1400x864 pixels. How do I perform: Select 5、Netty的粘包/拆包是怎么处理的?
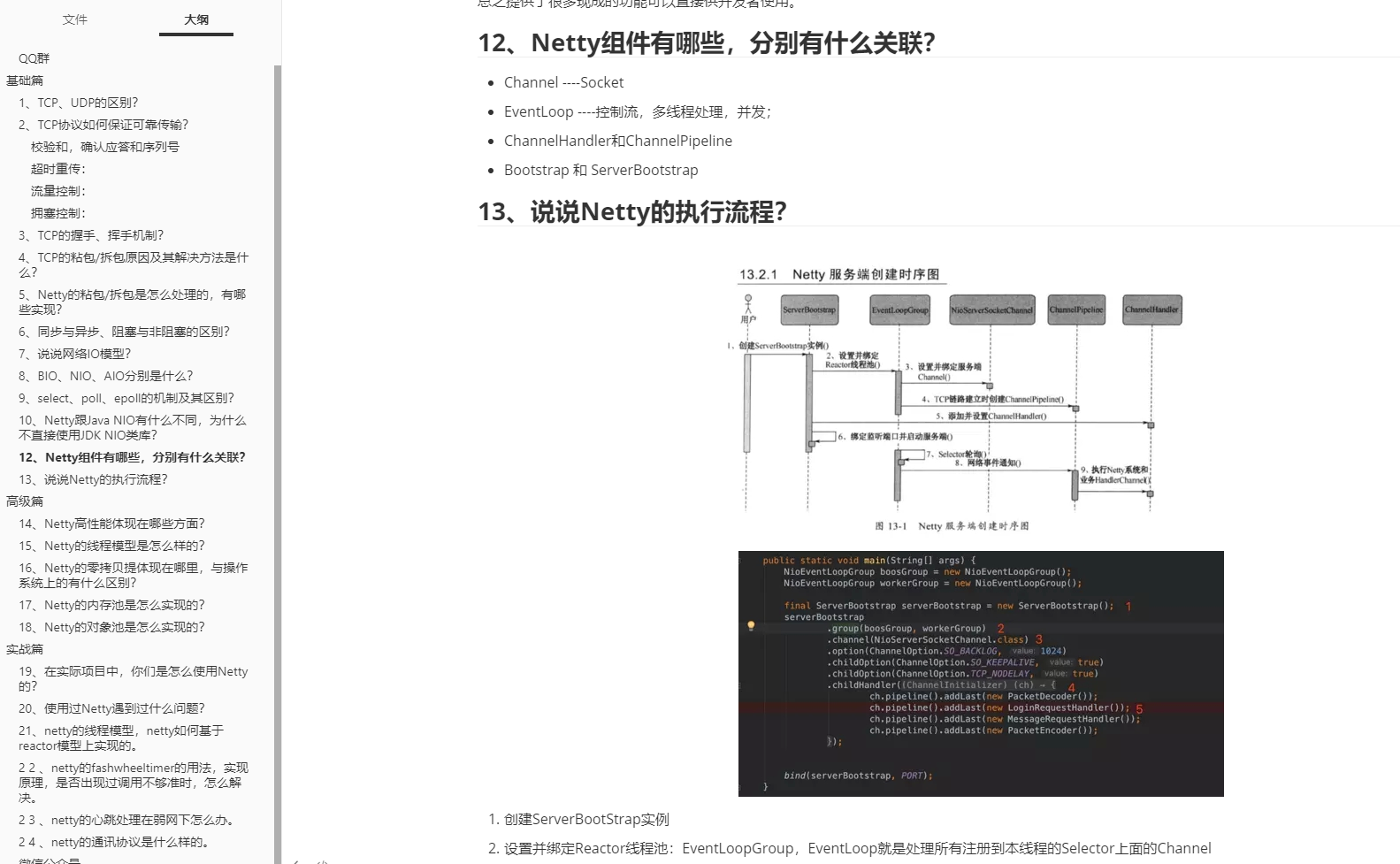pos(133,302)
